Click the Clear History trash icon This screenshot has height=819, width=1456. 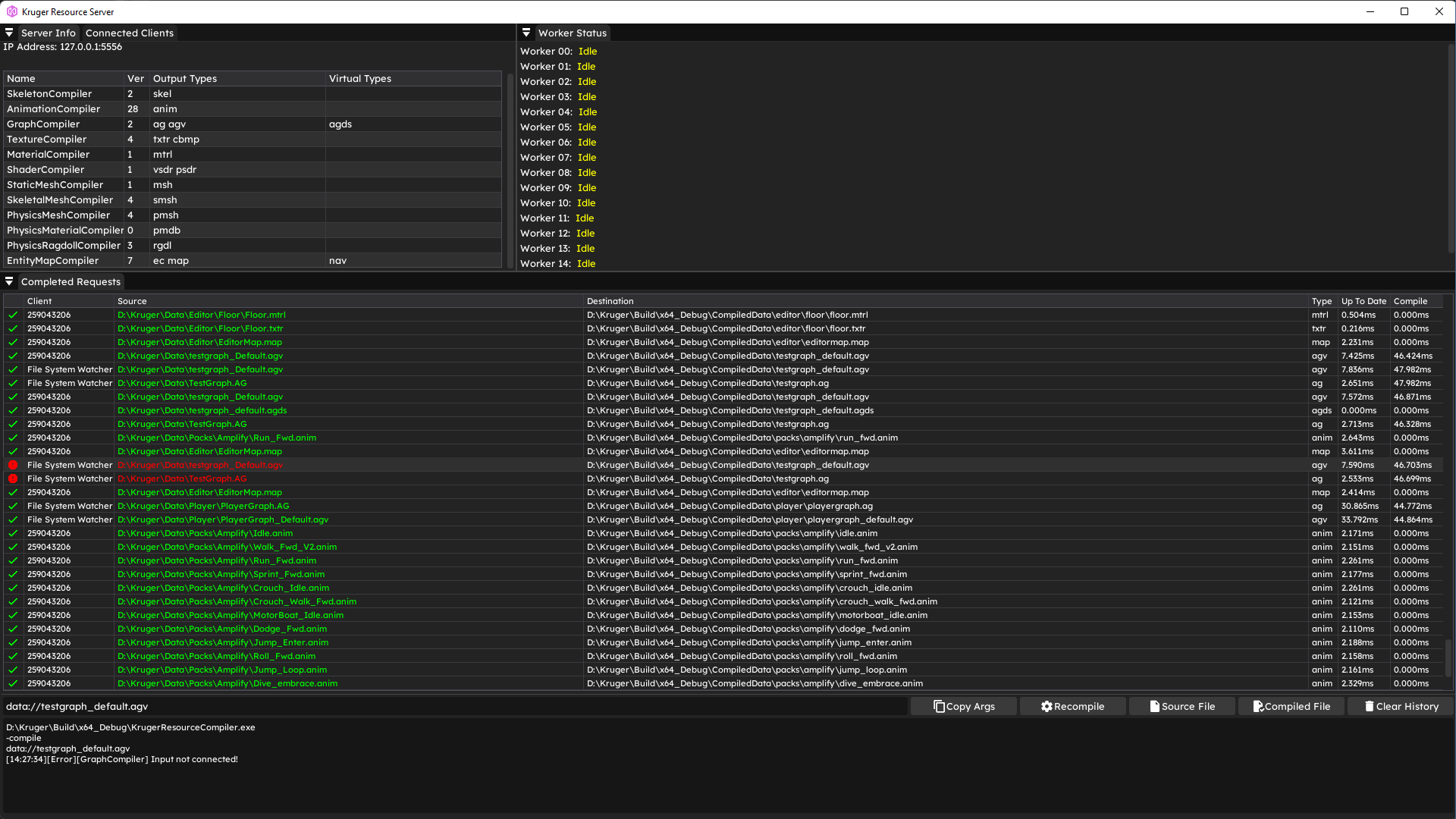point(1369,706)
